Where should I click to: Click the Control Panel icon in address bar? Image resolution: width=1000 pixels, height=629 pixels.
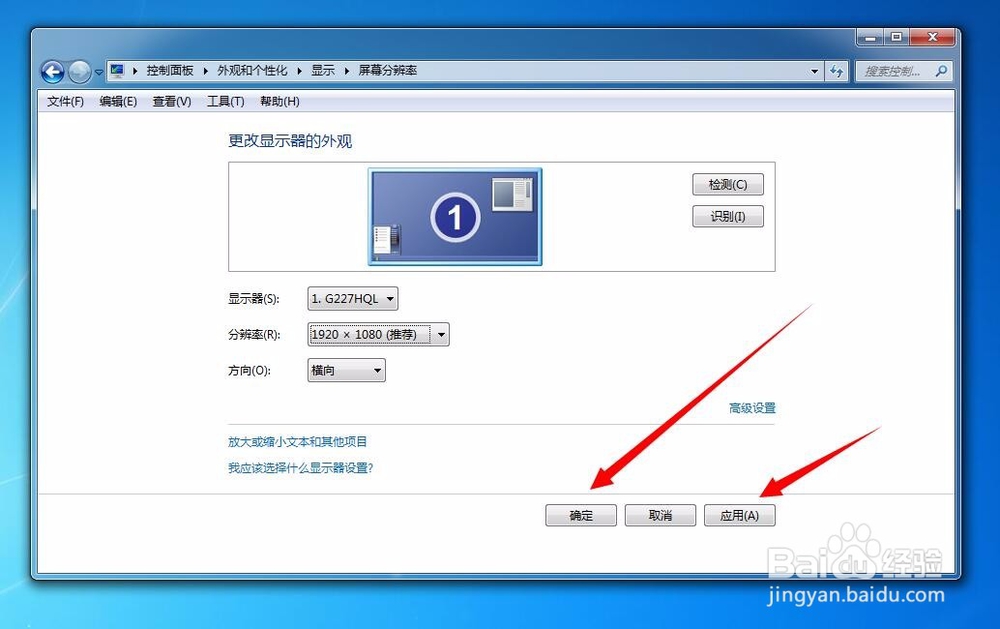tap(117, 70)
